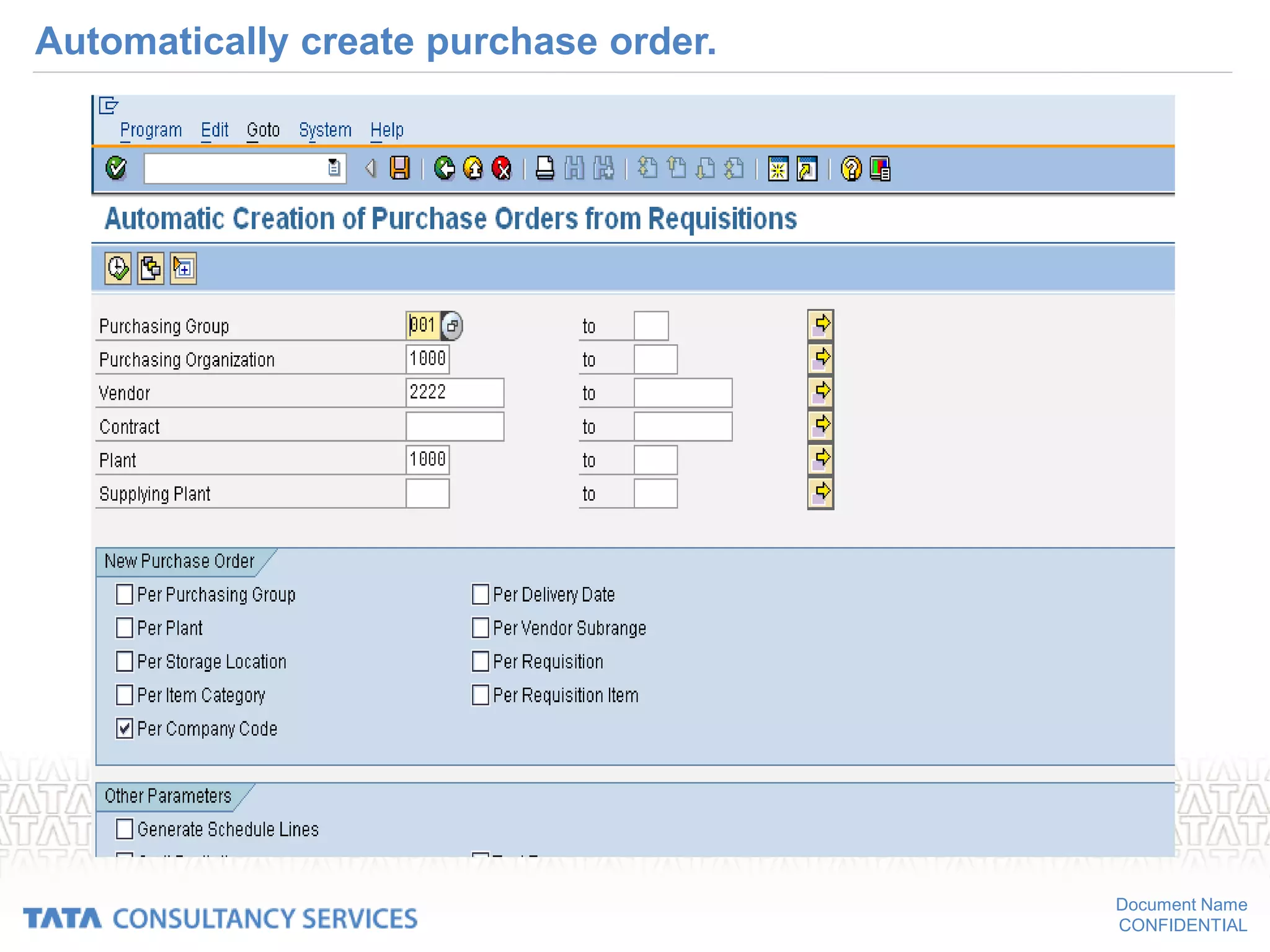Open the Help menu

pyautogui.click(x=387, y=130)
